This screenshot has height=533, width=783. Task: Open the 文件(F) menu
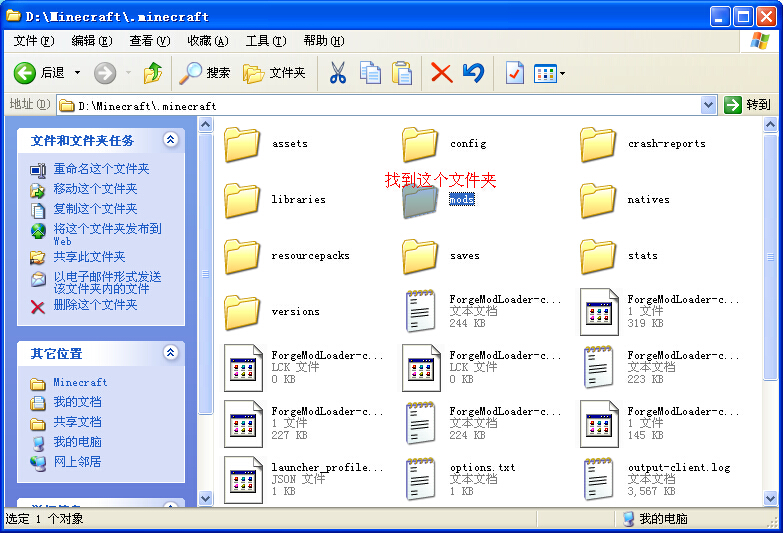point(33,41)
